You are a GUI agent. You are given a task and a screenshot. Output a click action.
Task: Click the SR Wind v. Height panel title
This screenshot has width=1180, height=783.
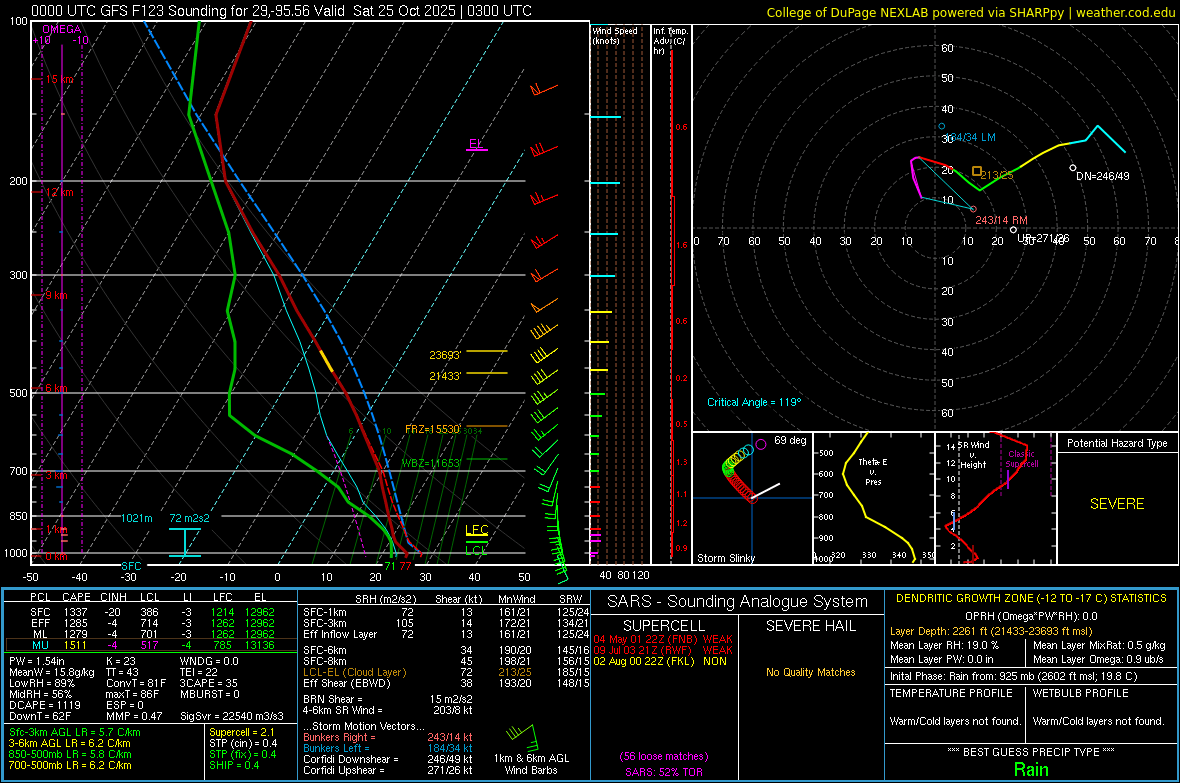(973, 455)
